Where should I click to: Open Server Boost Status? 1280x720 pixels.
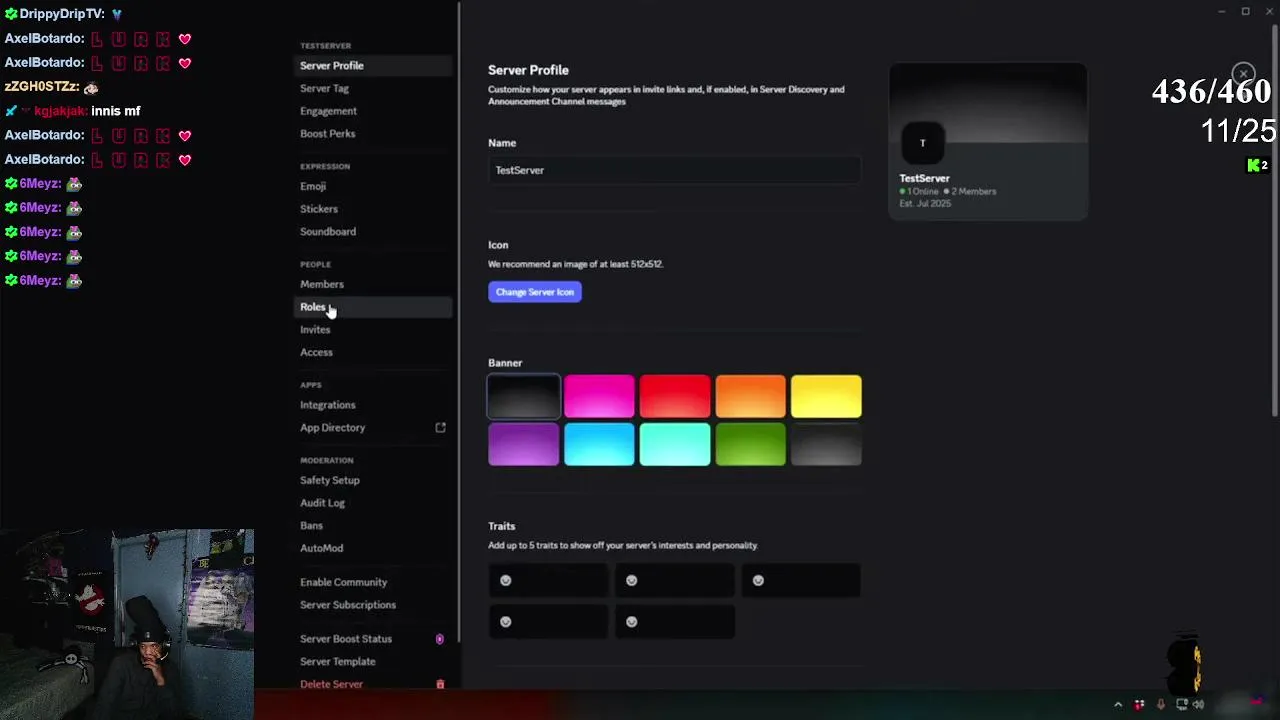pyautogui.click(x=375, y=639)
